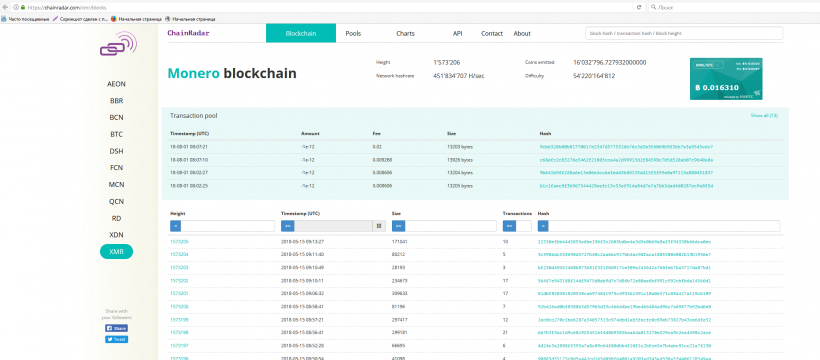The image size is (820, 360).
Task: Open pool transaction hash beginning 9b643b9ff
Action: 626,173
